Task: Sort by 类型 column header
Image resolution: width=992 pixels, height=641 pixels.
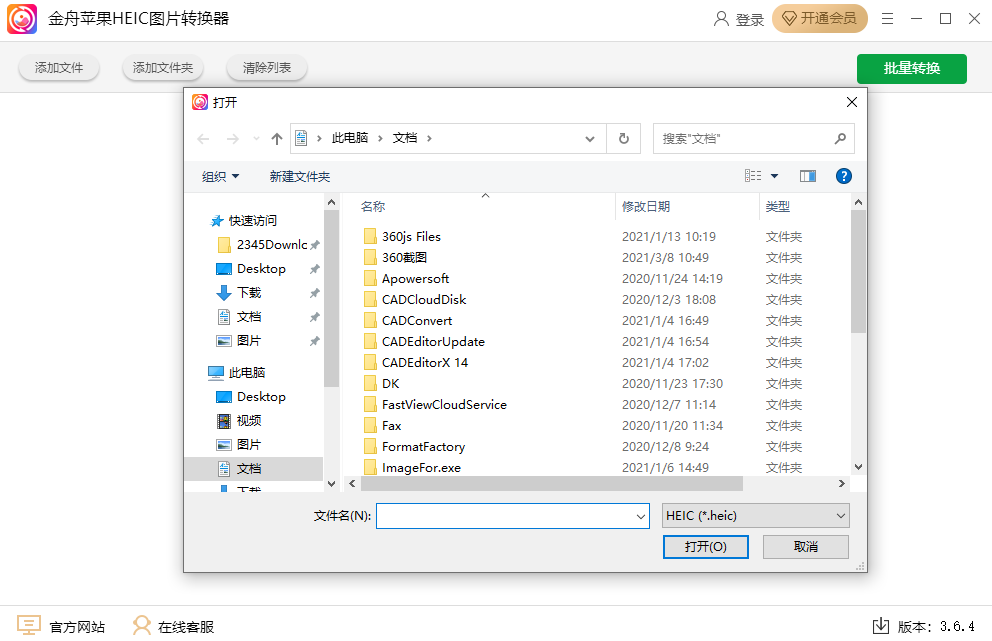Action: [x=778, y=206]
